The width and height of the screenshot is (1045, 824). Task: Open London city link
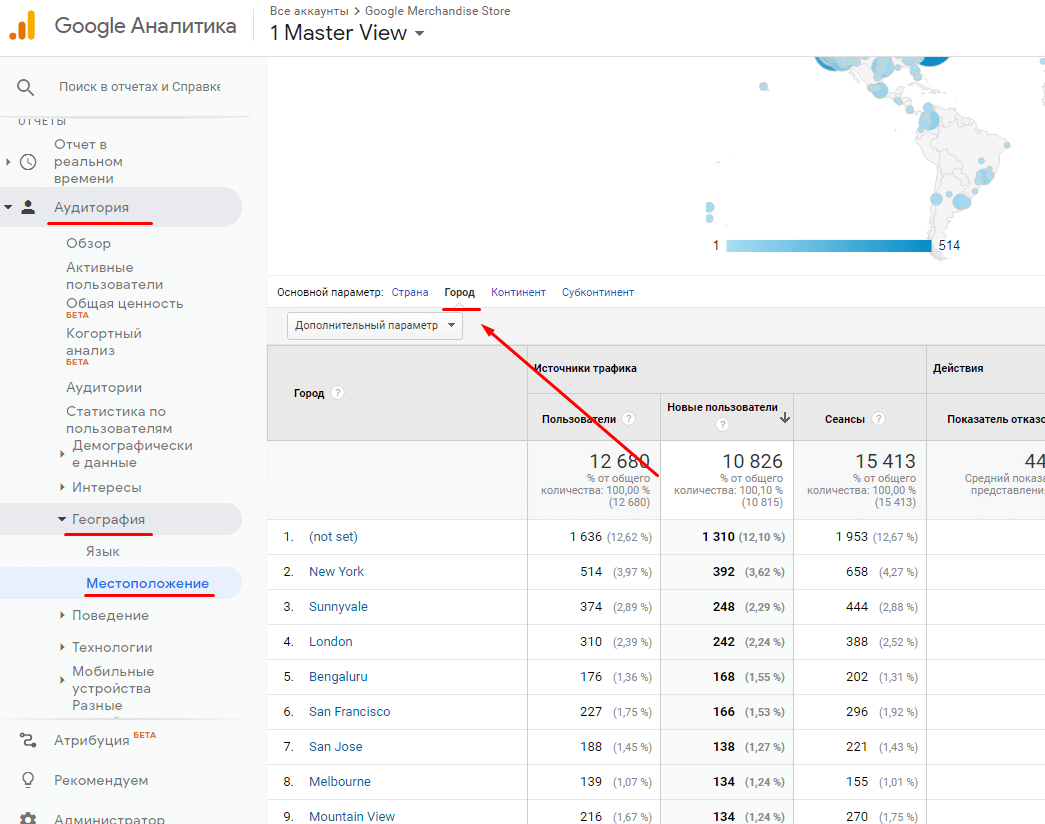(331, 641)
